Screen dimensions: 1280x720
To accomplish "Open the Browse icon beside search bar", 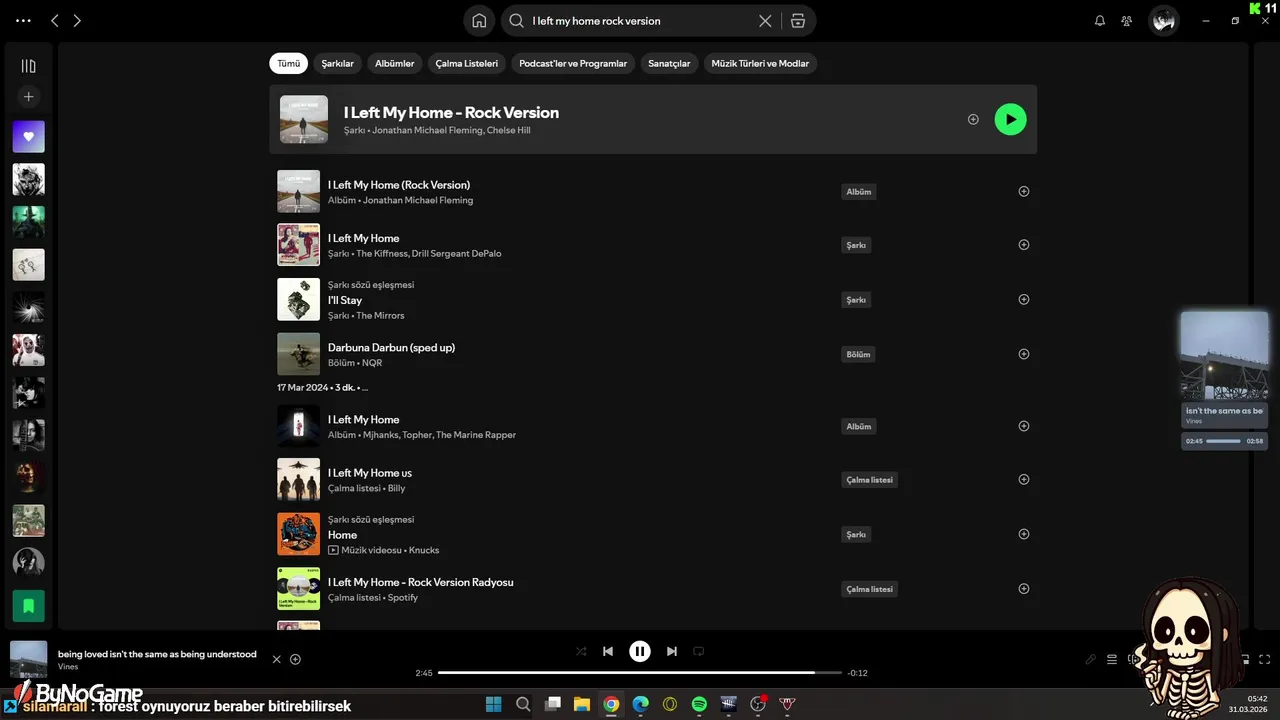I will tap(797, 20).
